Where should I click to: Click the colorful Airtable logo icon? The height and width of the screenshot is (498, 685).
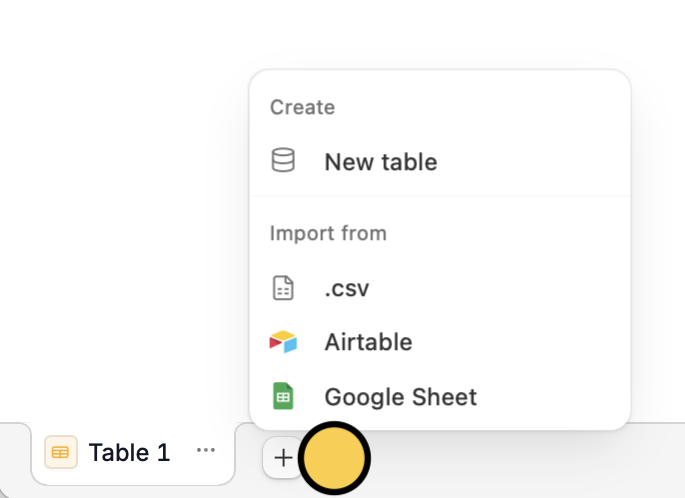(284, 342)
